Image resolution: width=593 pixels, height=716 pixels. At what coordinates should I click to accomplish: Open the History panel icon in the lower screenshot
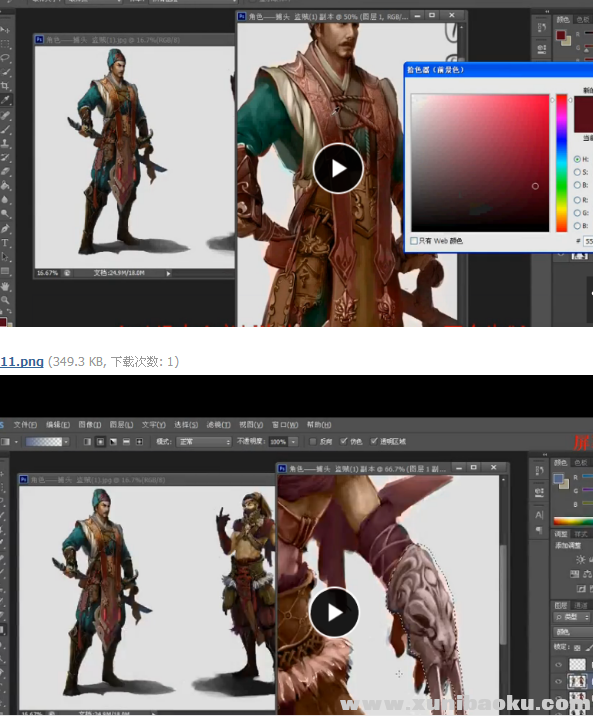coord(539,470)
